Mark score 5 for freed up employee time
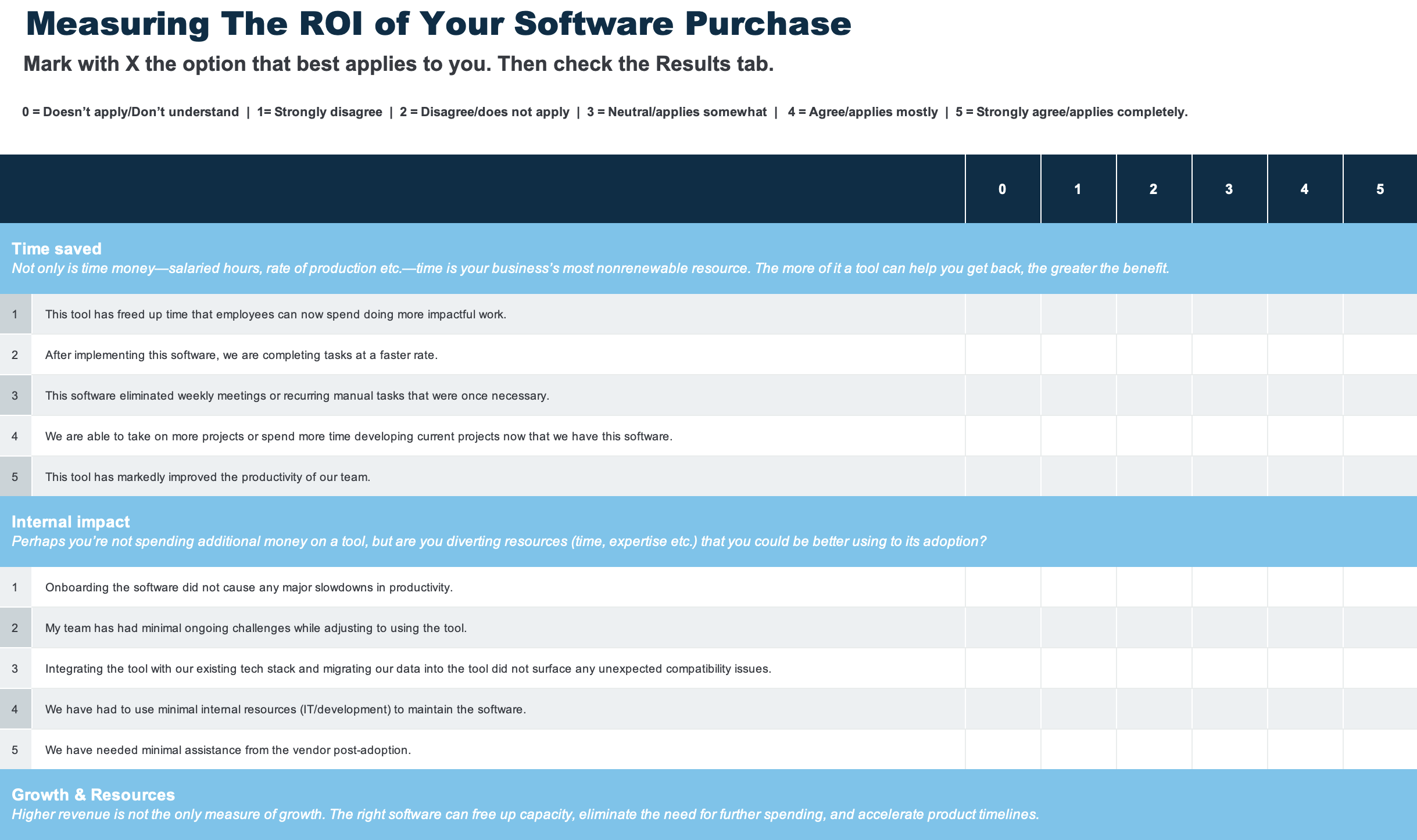The image size is (1417, 840). tap(1380, 314)
